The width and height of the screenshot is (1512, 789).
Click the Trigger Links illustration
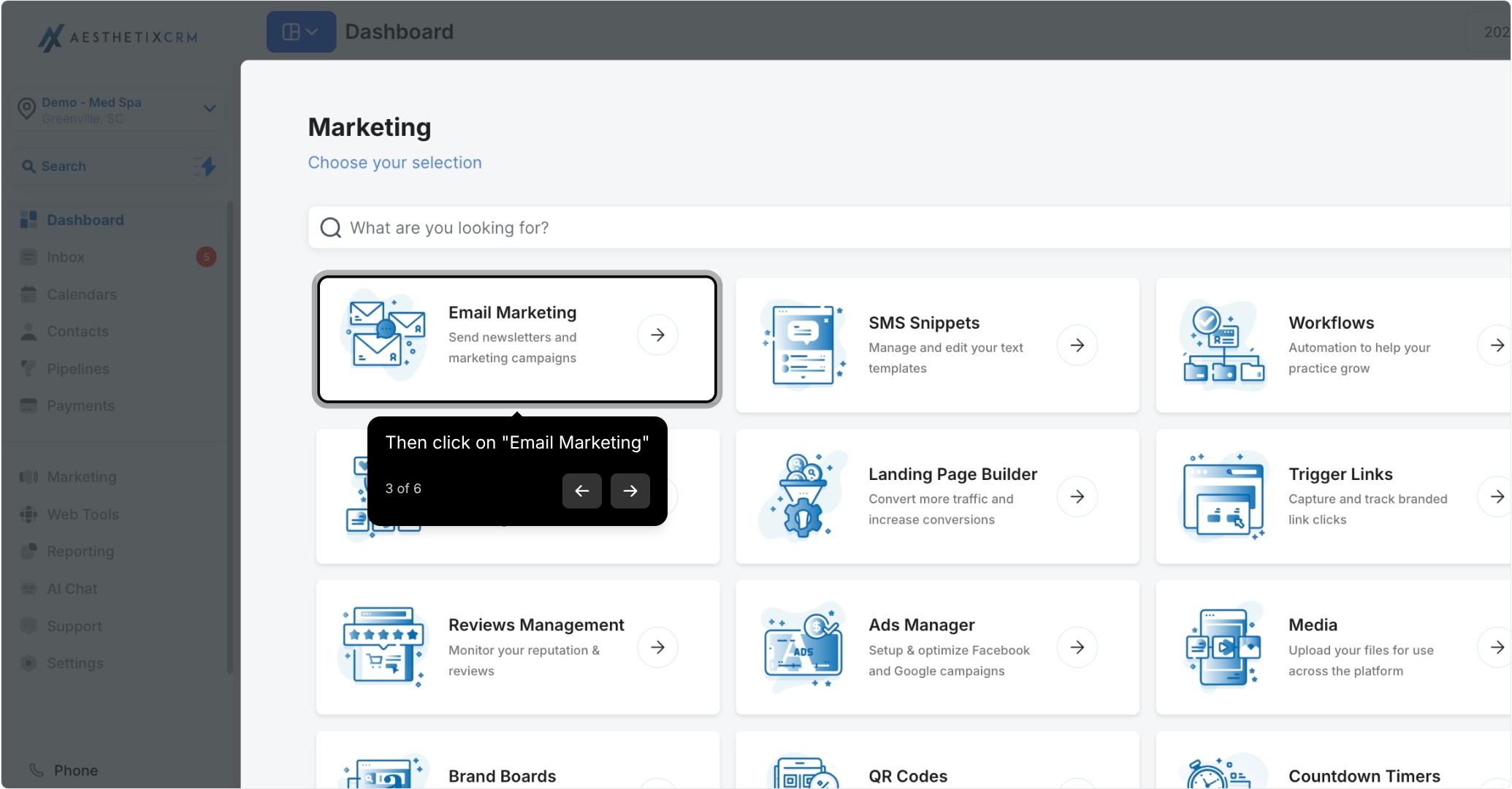[1223, 496]
